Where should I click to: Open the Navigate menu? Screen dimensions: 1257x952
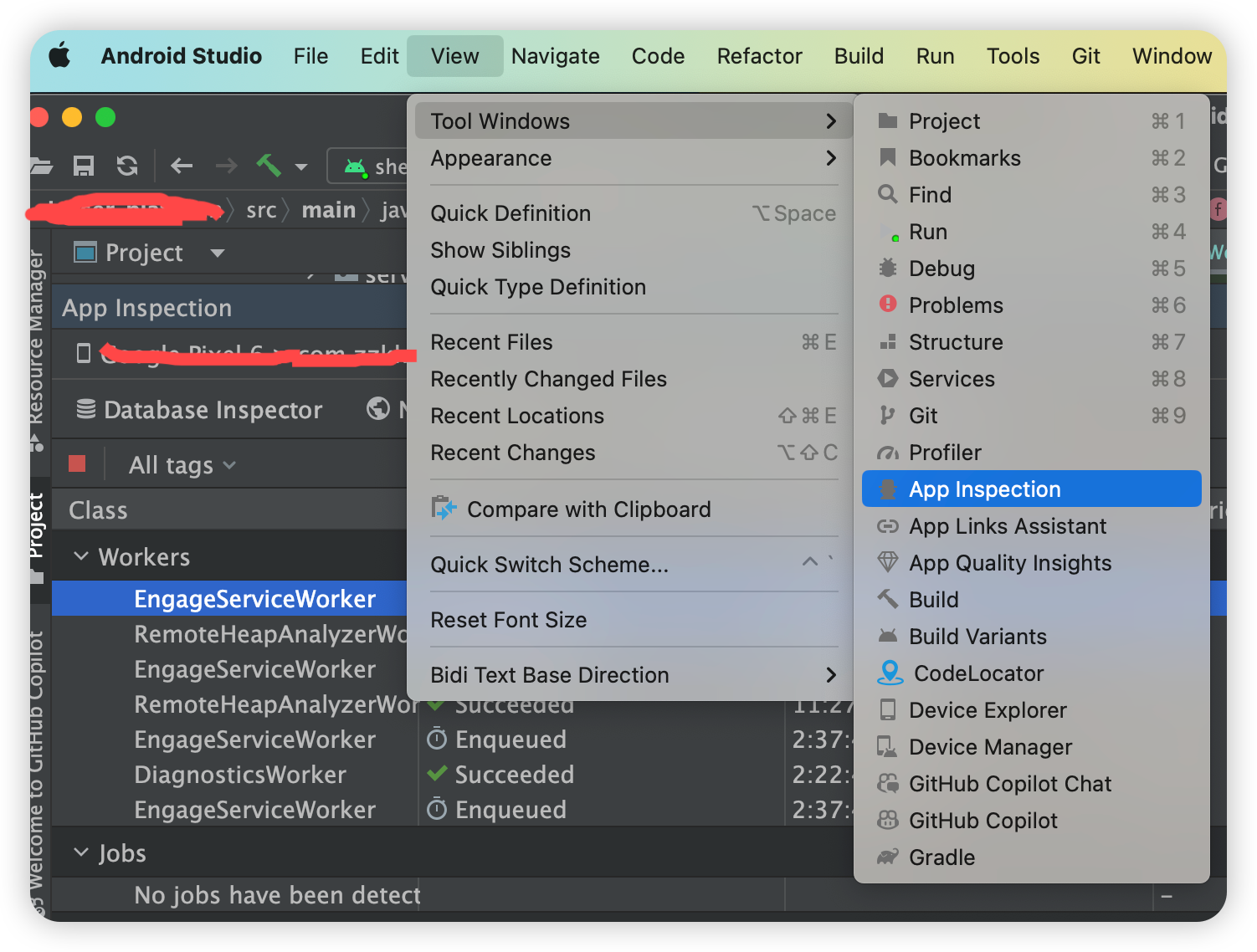pyautogui.click(x=556, y=56)
